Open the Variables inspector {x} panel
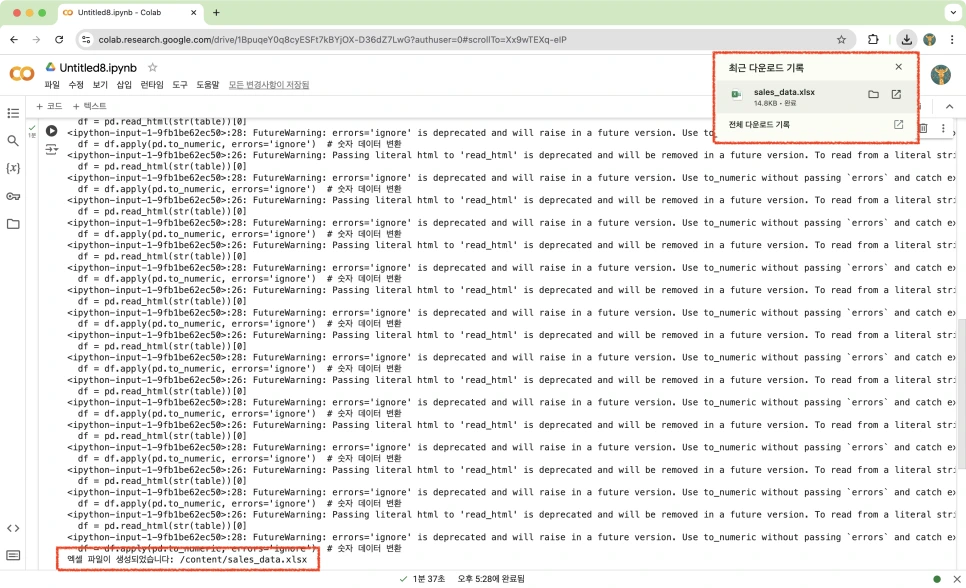 click(13, 168)
